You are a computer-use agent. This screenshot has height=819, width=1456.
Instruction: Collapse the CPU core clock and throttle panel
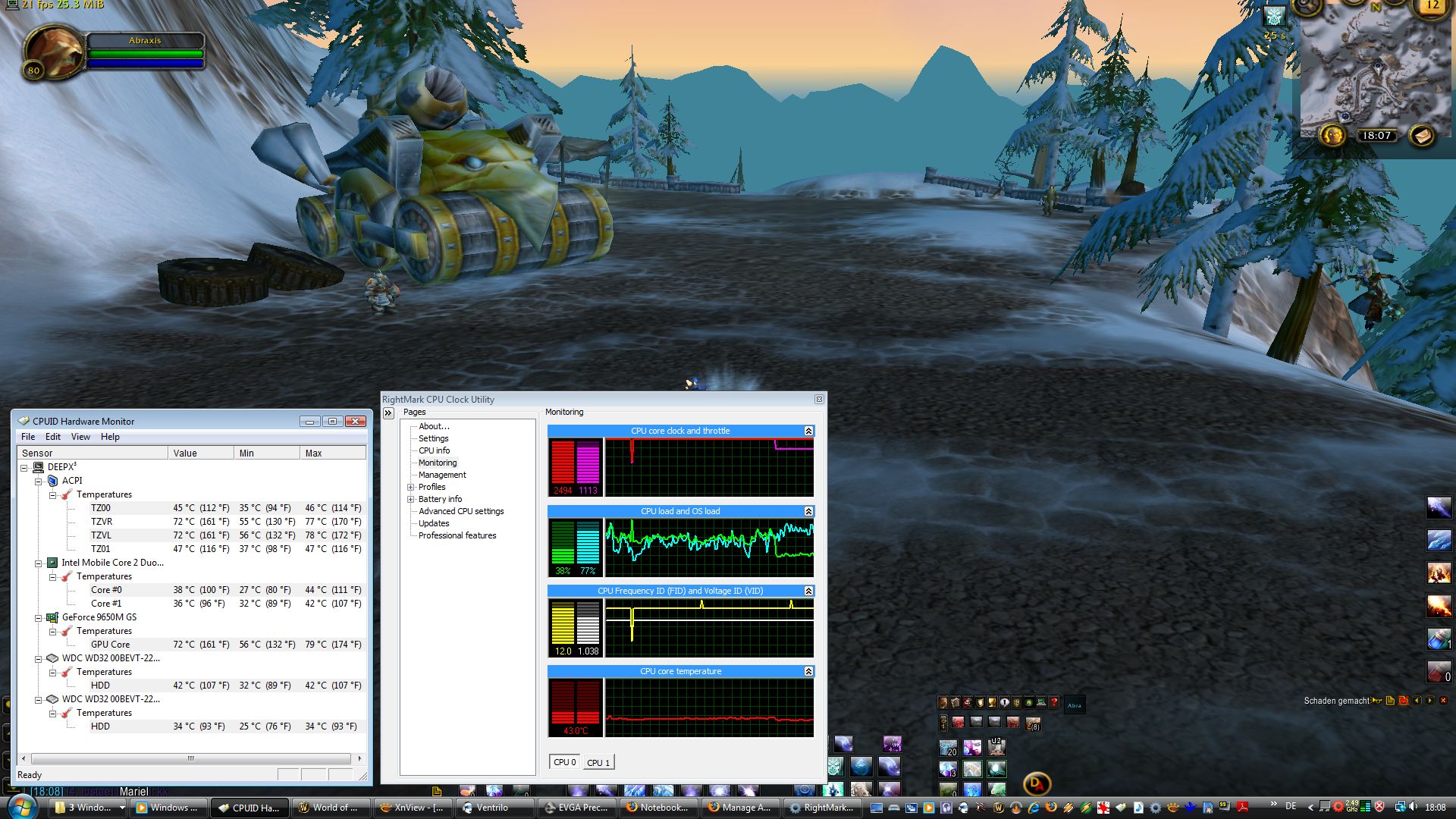tap(808, 431)
